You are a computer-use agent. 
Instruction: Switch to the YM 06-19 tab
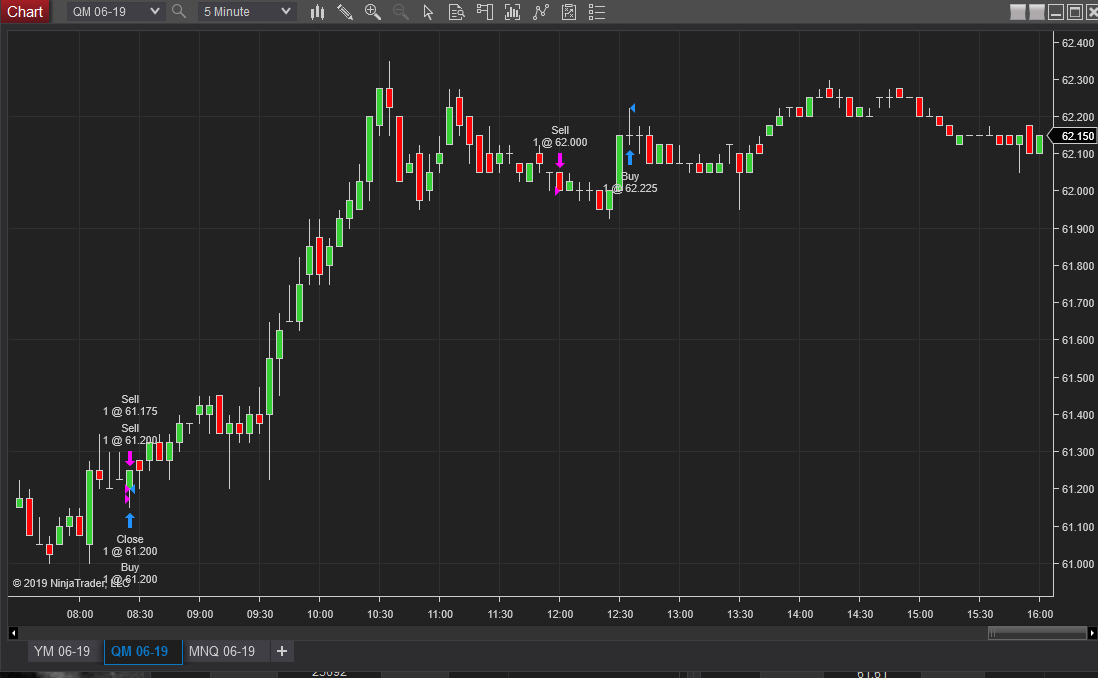coord(62,651)
